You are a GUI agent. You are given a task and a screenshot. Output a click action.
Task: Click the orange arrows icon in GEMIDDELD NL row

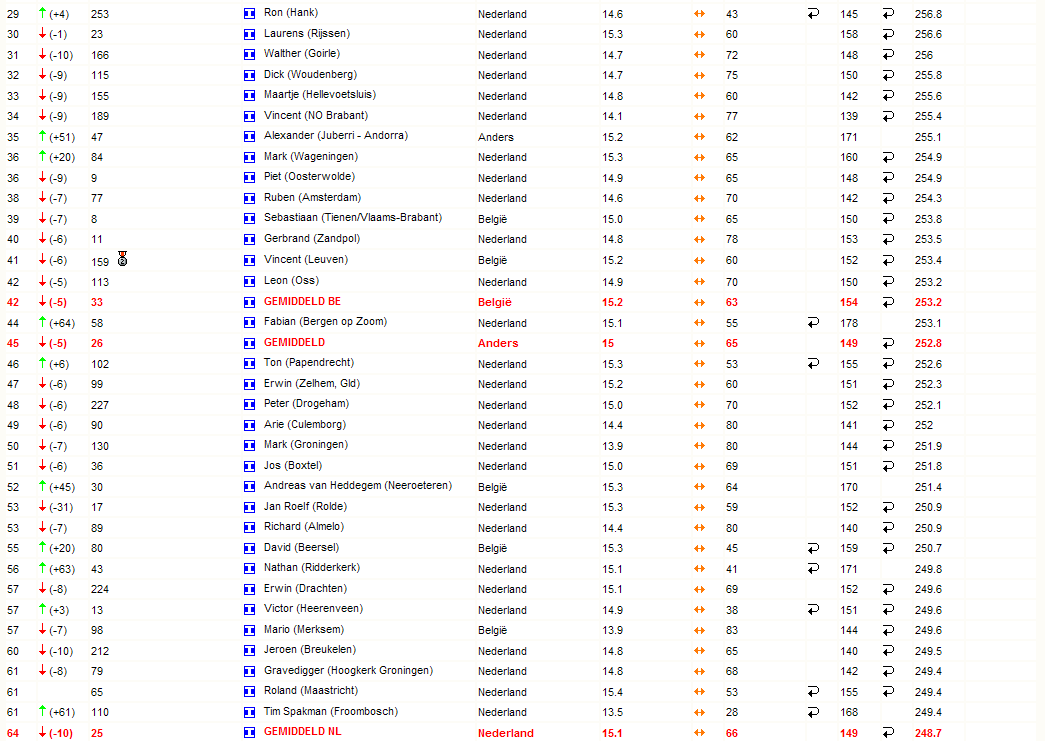point(699,732)
